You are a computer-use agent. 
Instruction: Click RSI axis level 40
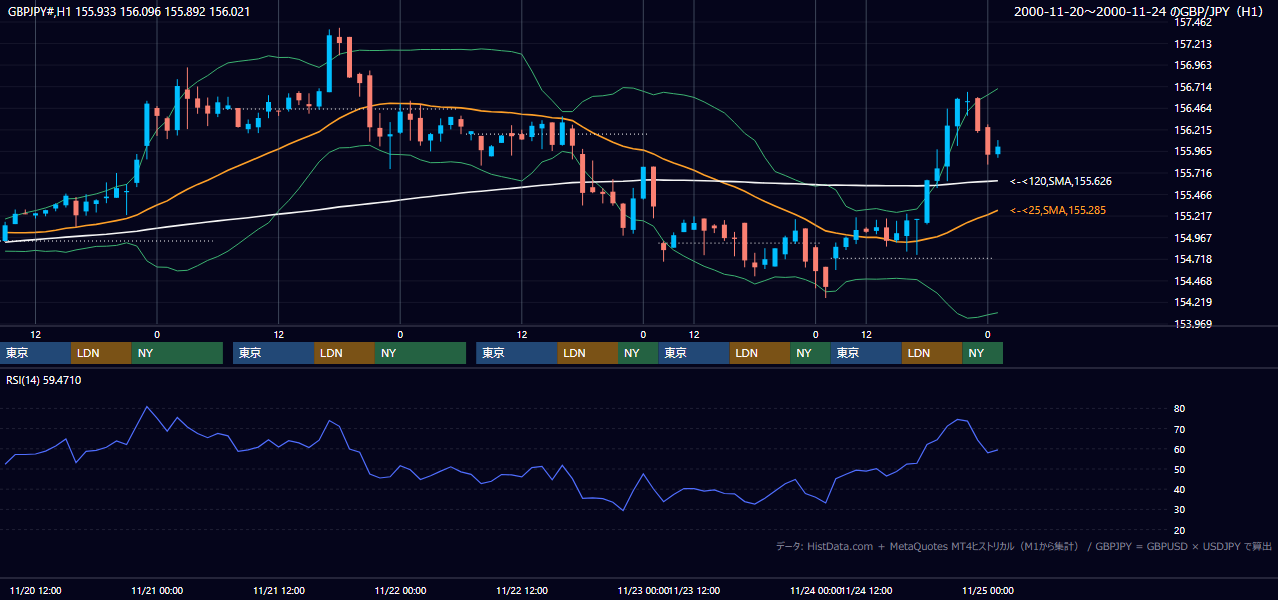[x=1180, y=489]
